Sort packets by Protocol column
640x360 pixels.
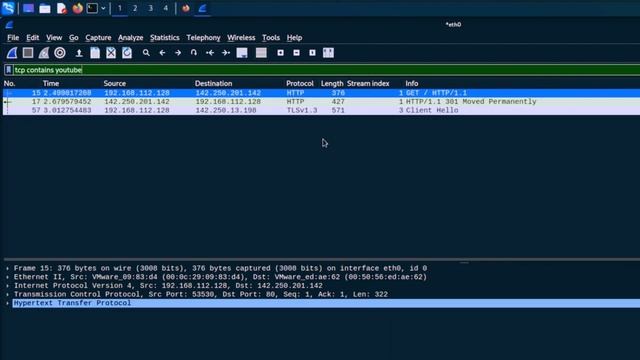point(300,83)
